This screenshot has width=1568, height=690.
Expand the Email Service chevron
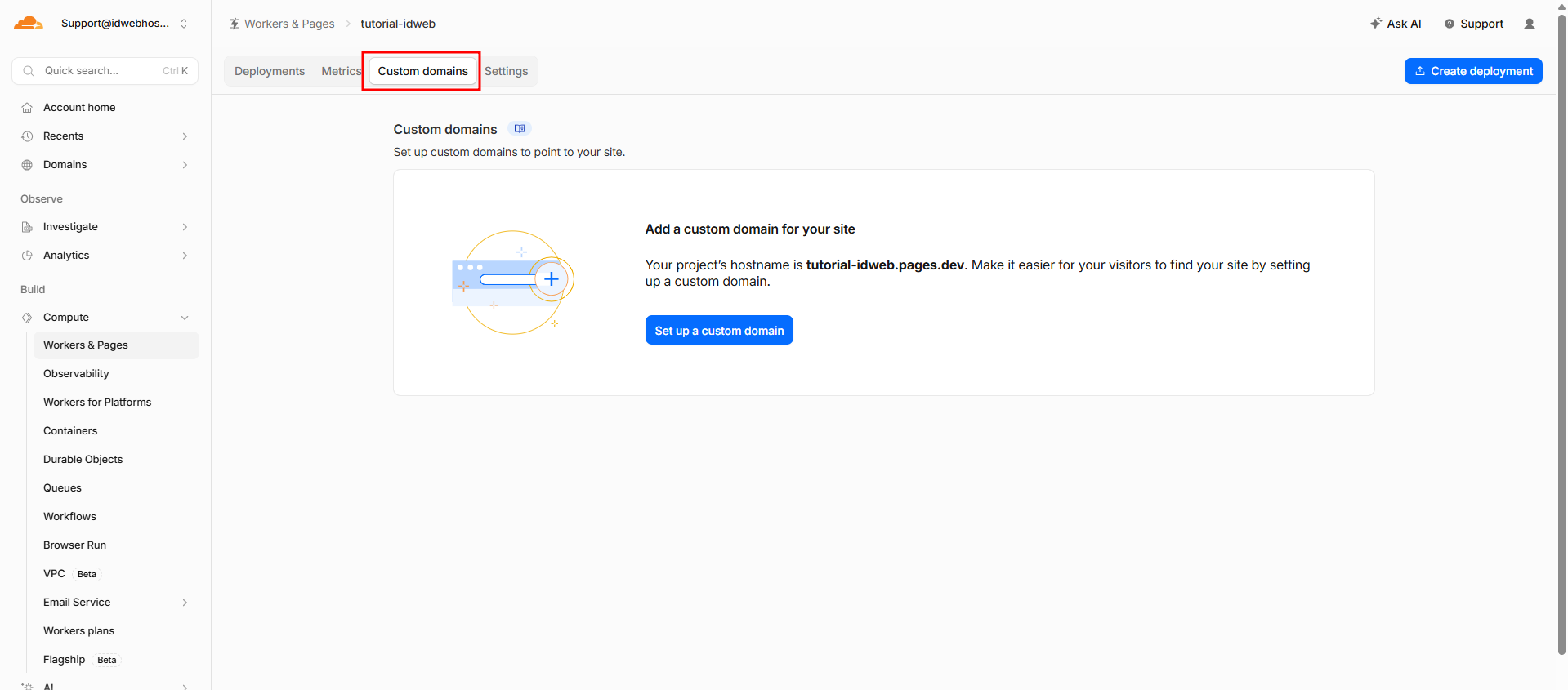(185, 603)
